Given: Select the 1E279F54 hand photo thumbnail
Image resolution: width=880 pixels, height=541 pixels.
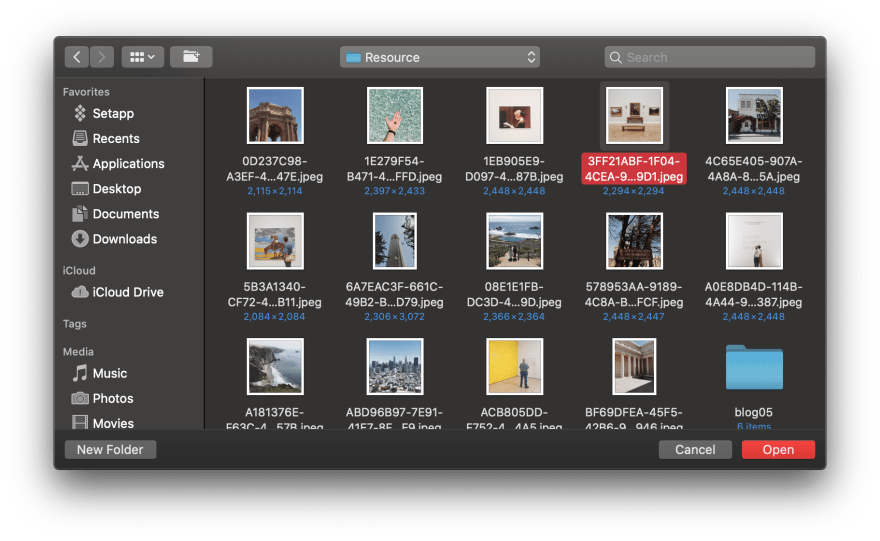Looking at the screenshot, I should coord(395,116).
